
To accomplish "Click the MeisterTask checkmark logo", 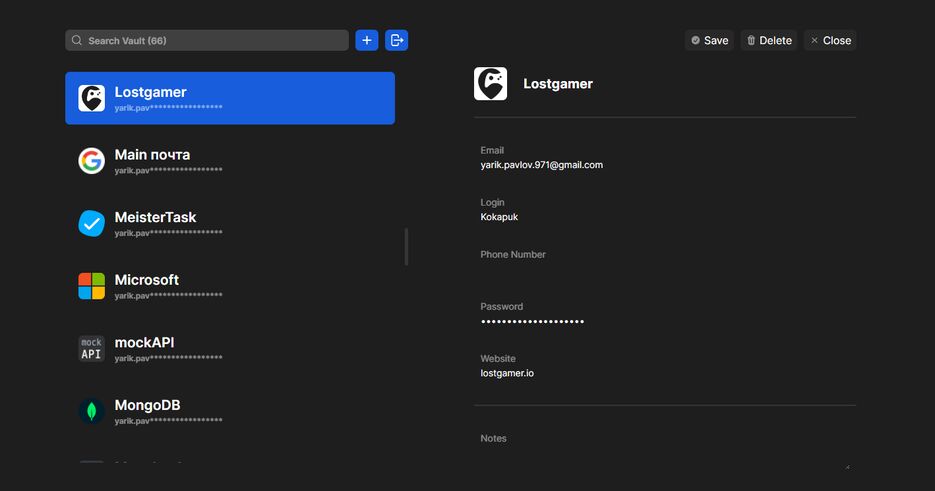I will [x=91, y=224].
